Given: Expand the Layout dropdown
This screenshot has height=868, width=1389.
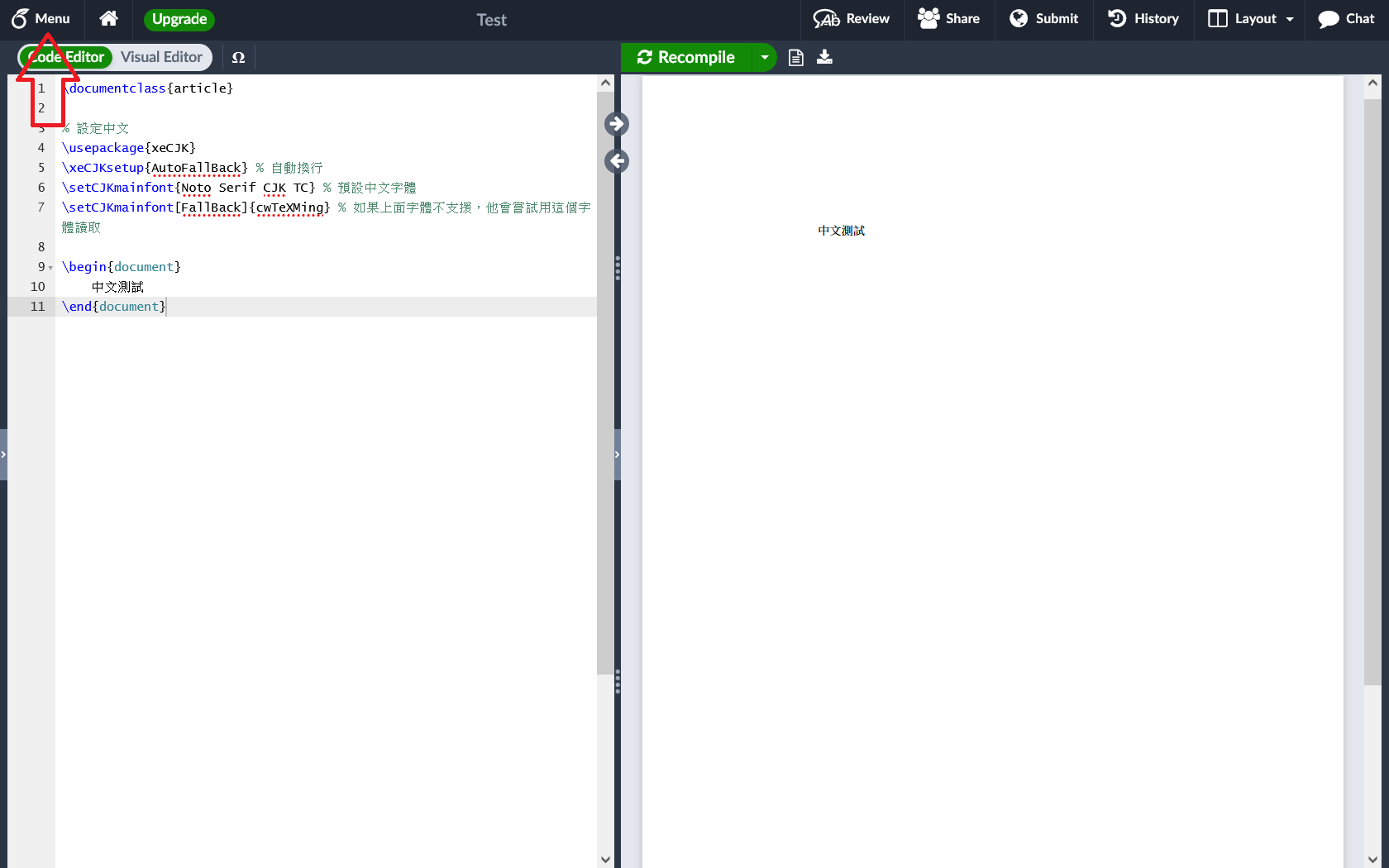Looking at the screenshot, I should (1250, 18).
